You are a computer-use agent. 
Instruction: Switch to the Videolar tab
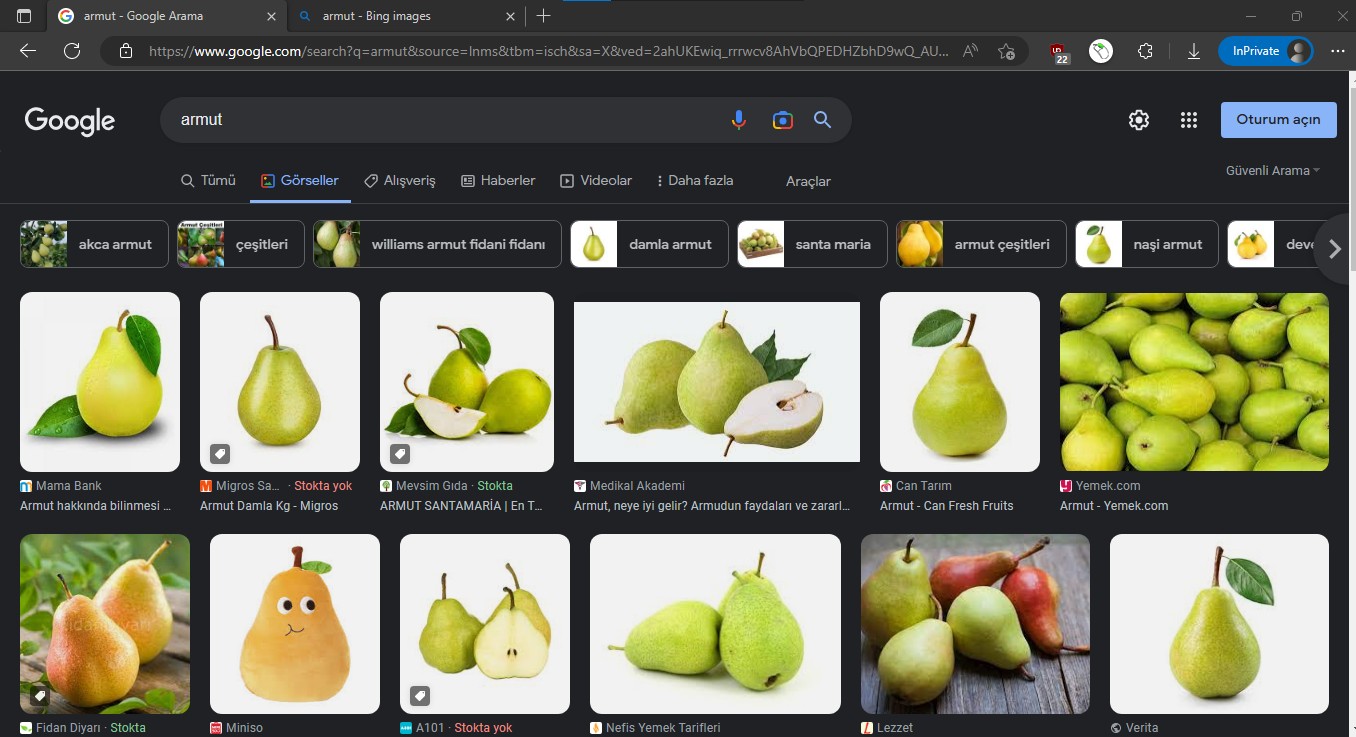coord(596,181)
